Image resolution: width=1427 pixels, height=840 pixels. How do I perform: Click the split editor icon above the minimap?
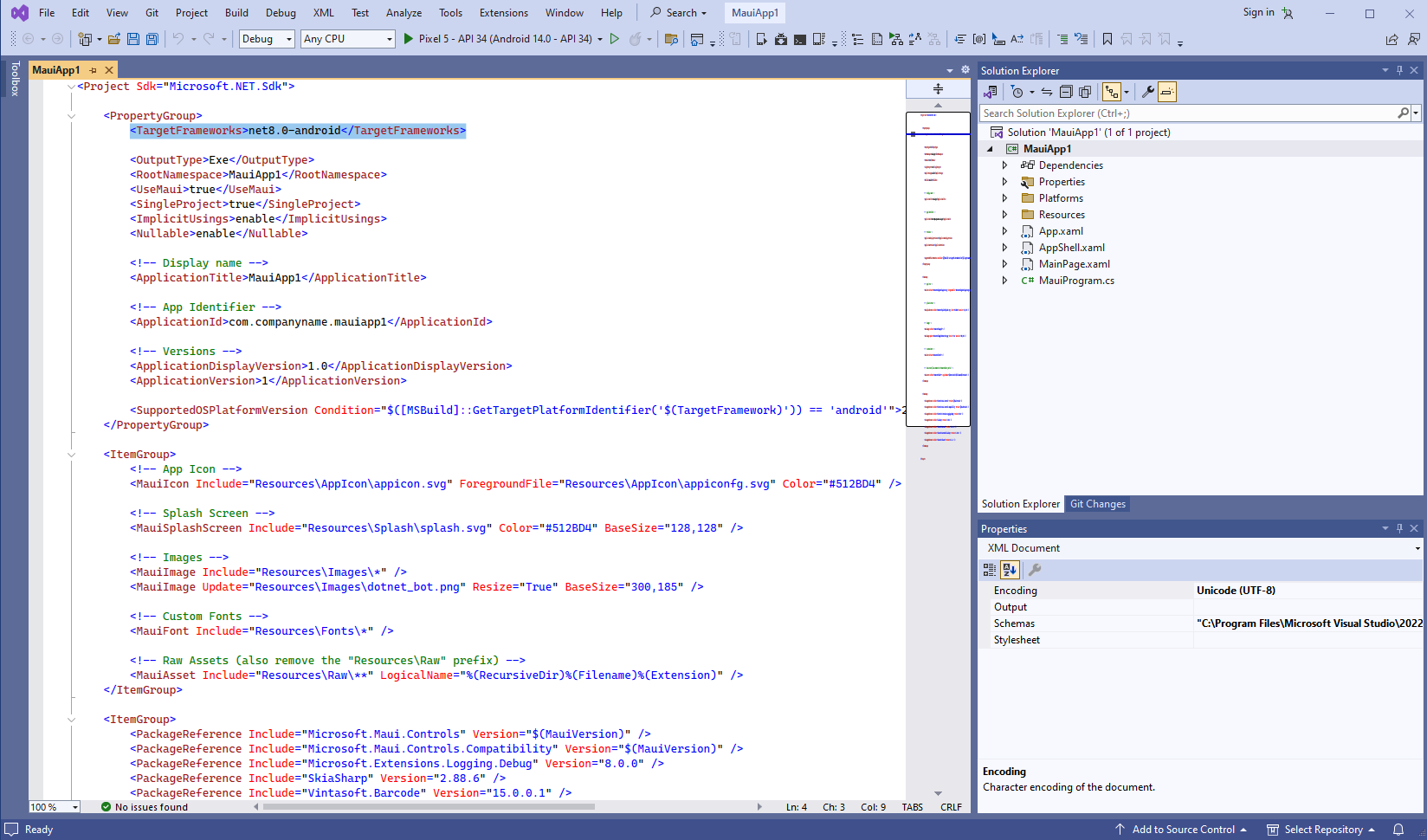coord(938,88)
